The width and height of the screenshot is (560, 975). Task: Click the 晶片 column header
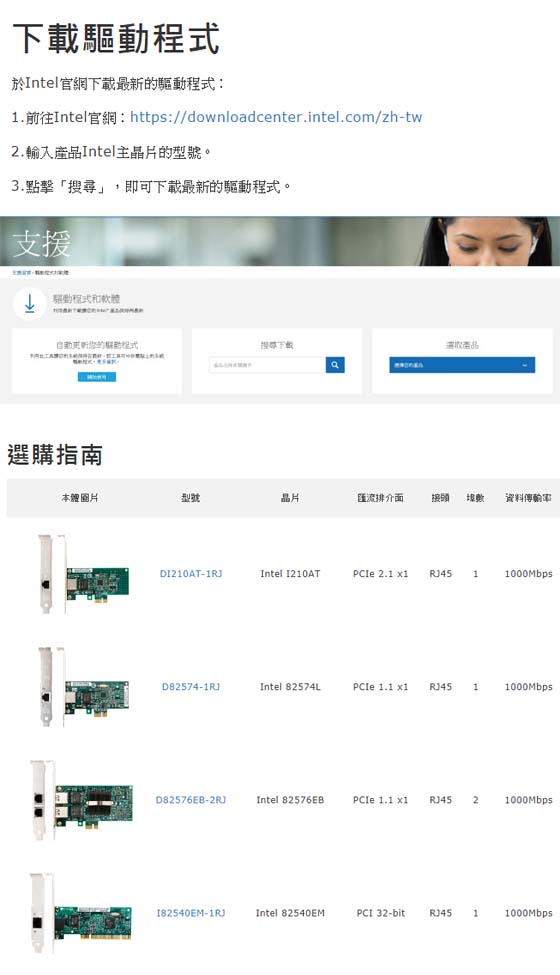290,497
